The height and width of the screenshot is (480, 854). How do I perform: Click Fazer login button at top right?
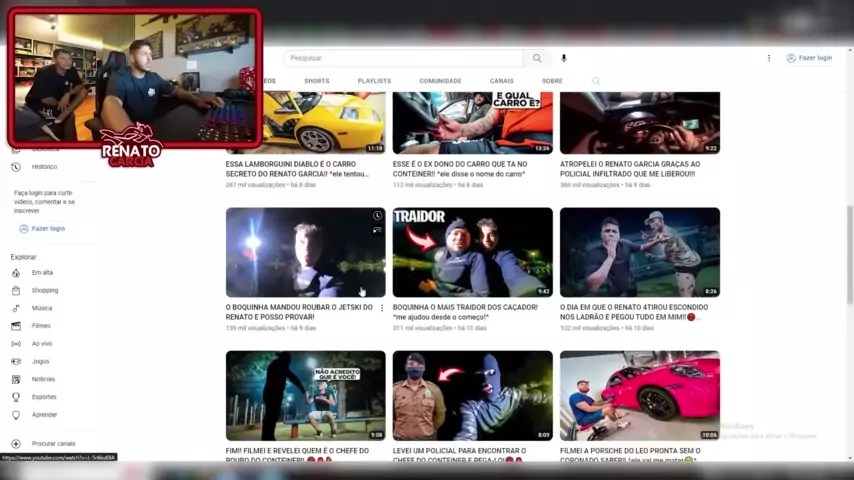pyautogui.click(x=809, y=58)
